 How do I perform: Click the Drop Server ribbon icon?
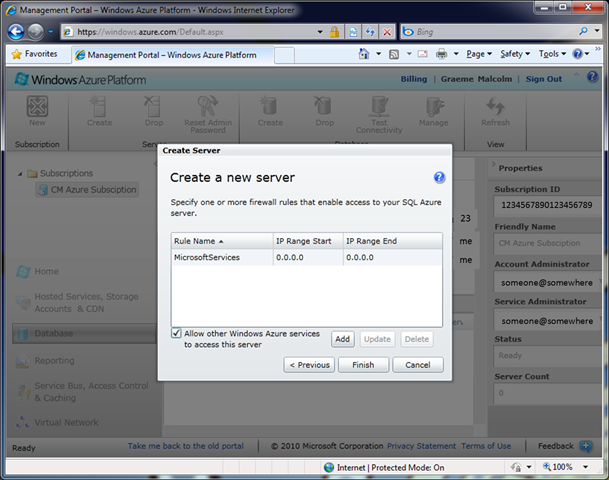click(x=153, y=106)
